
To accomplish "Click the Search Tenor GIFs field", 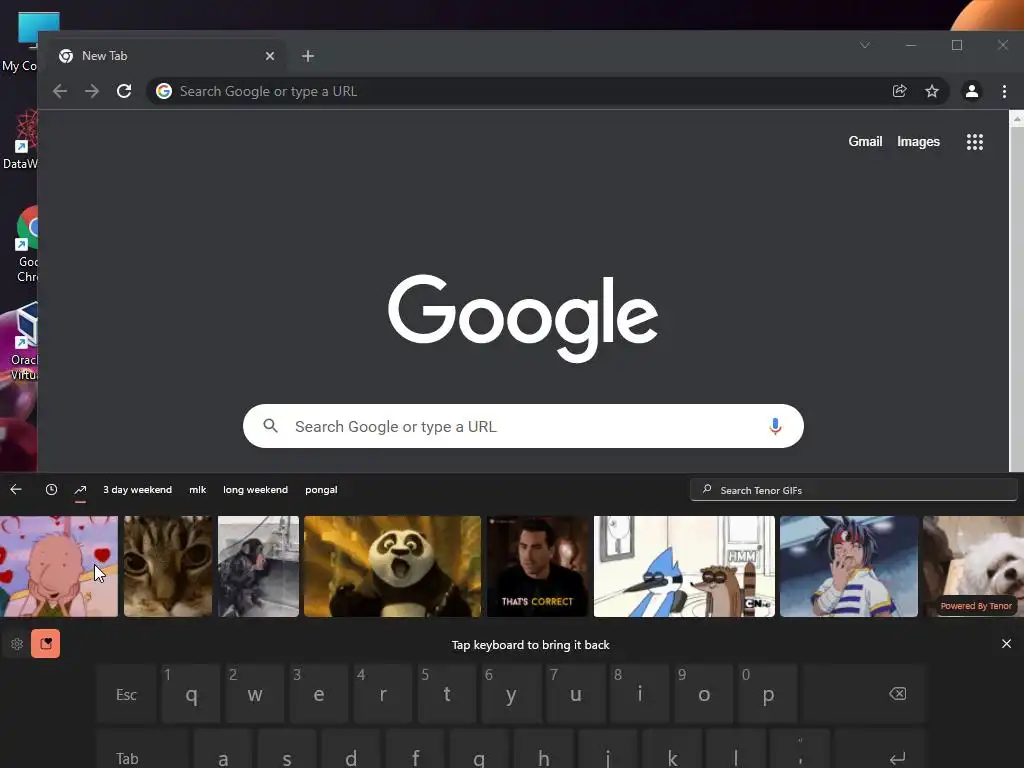I will [854, 490].
